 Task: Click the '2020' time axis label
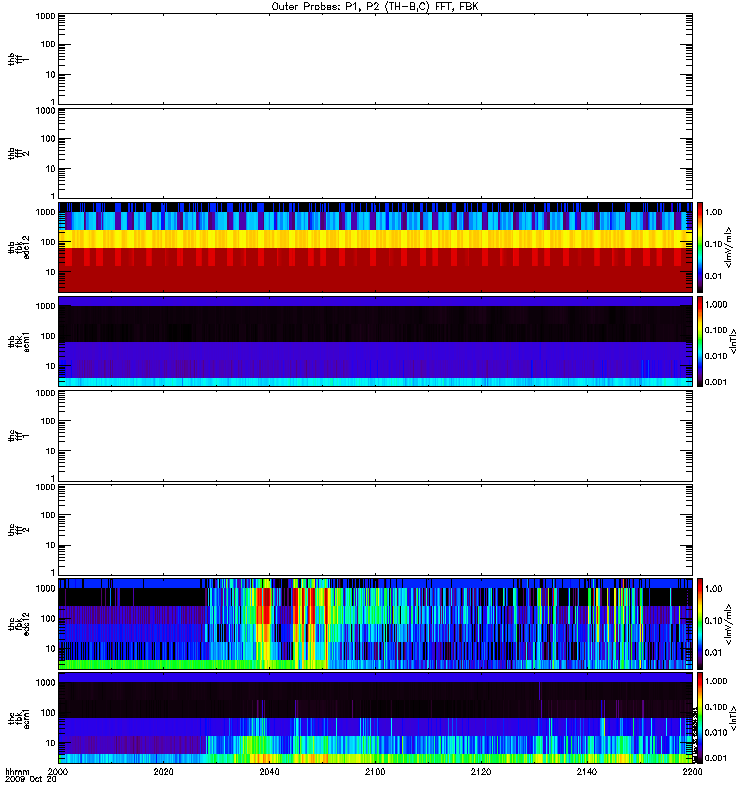pyautogui.click(x=163, y=771)
